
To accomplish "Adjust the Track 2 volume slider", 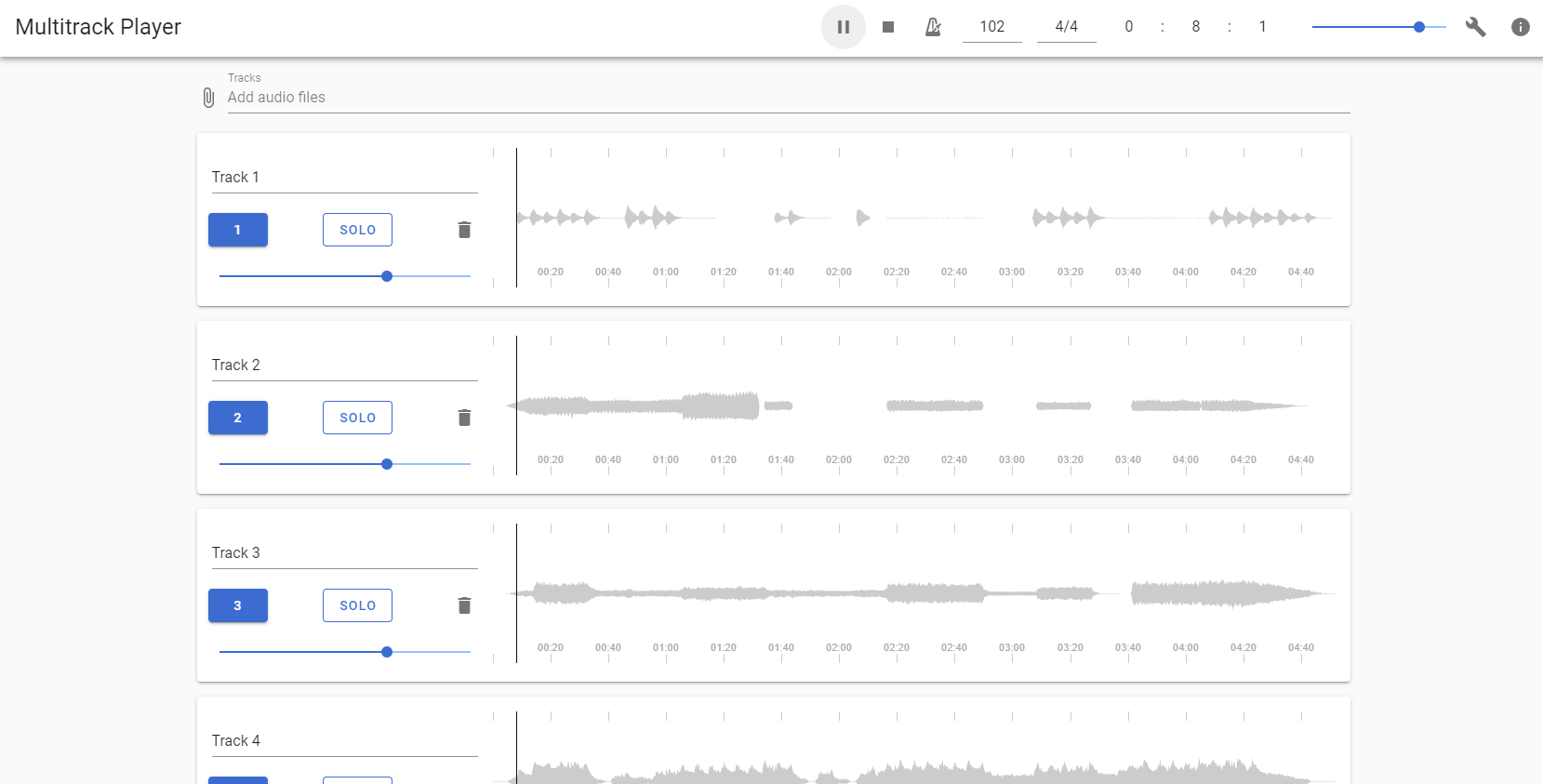I will pos(345,464).
